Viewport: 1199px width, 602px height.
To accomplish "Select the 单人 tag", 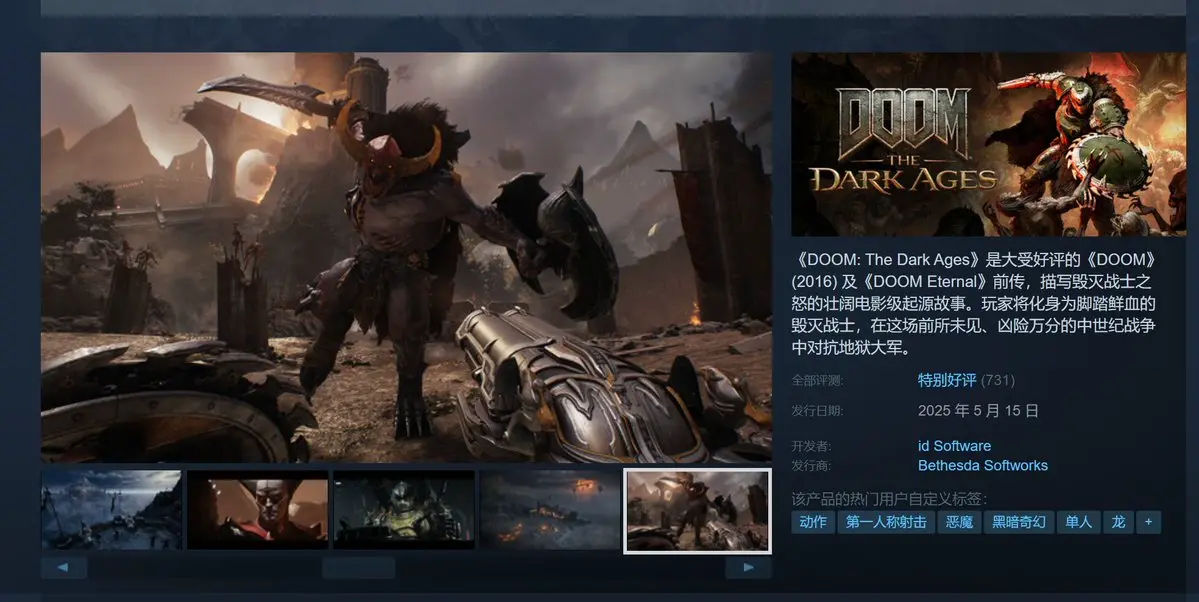I will [x=1079, y=522].
